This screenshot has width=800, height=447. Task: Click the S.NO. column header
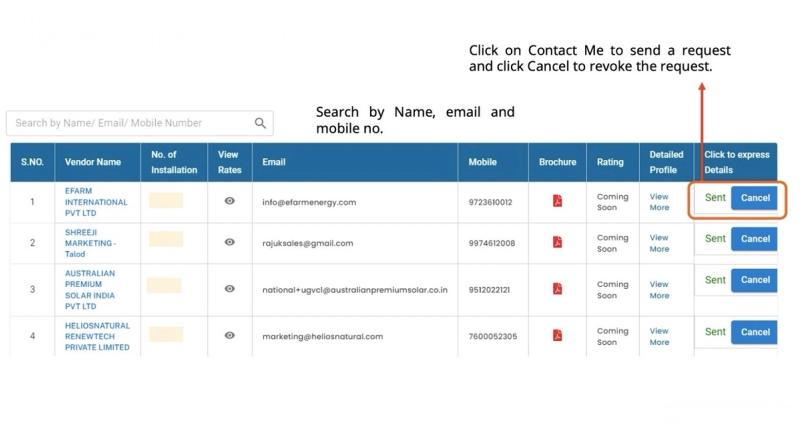(32, 162)
